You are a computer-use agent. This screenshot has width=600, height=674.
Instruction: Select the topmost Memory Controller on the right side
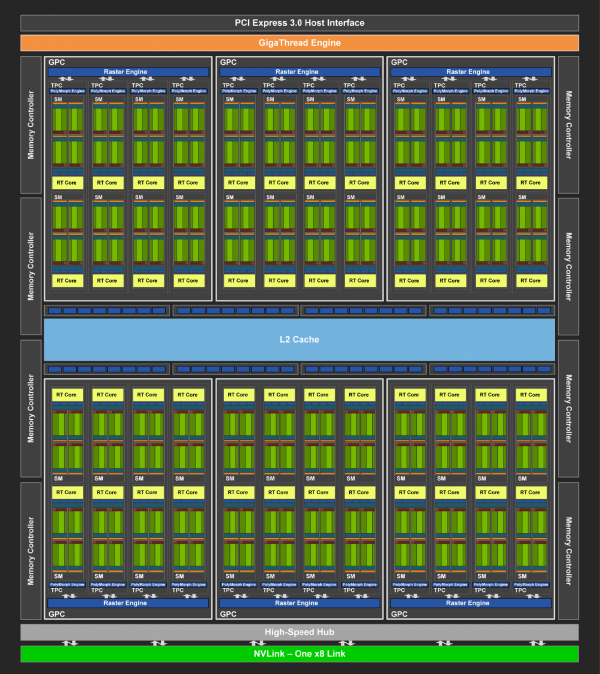568,125
